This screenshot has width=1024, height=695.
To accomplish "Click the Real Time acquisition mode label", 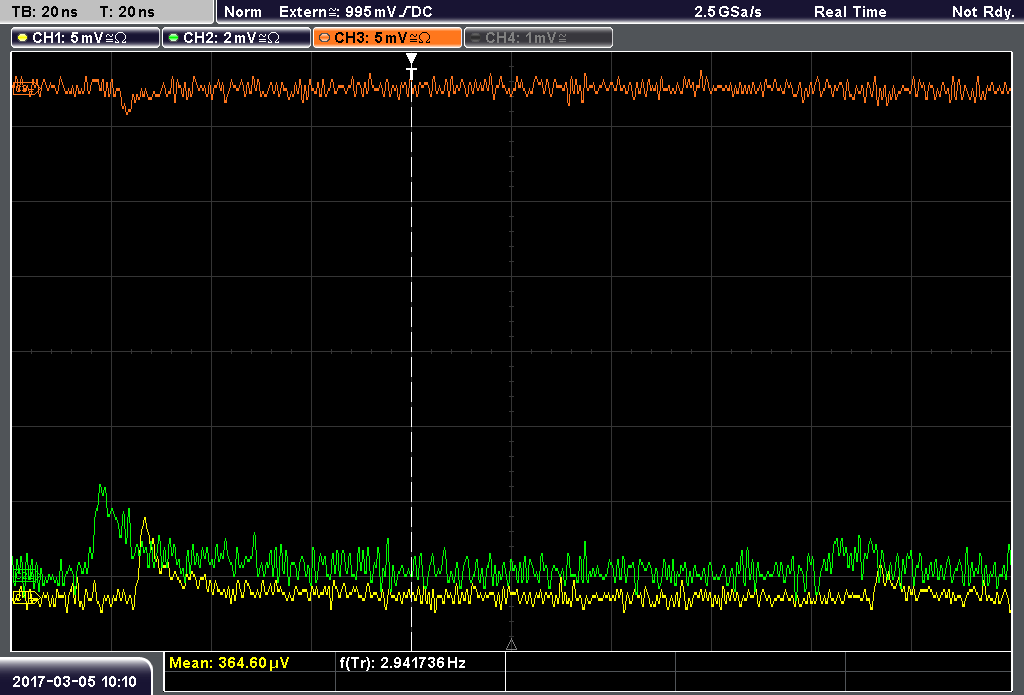I will (850, 12).
